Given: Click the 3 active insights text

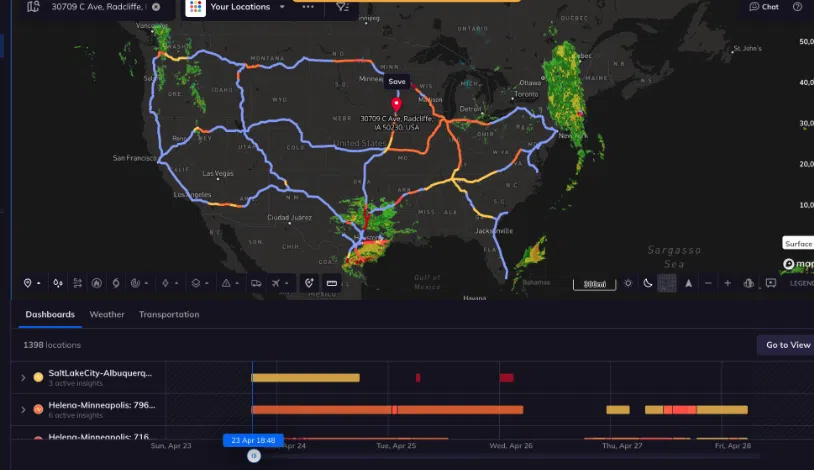Looking at the screenshot, I should [x=76, y=383].
